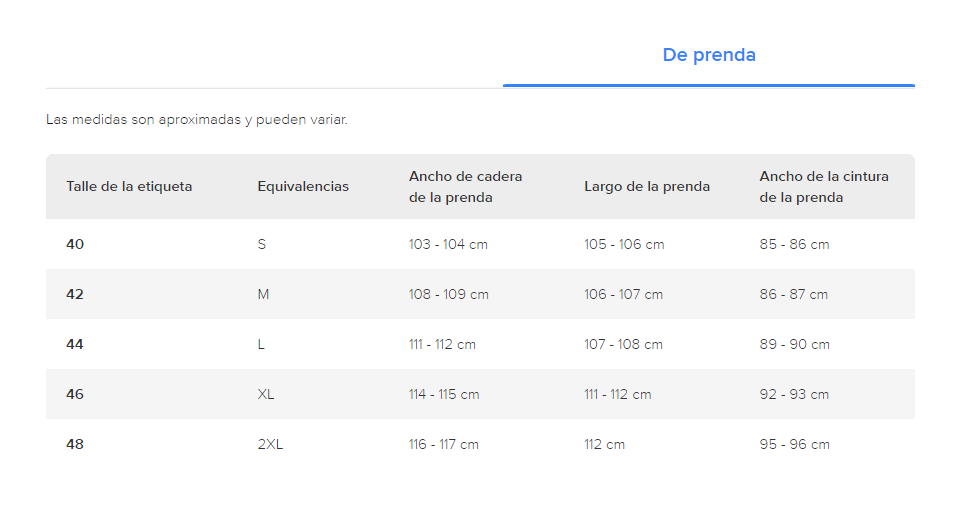
Task: Select size 42 in the table
Action: [x=75, y=294]
